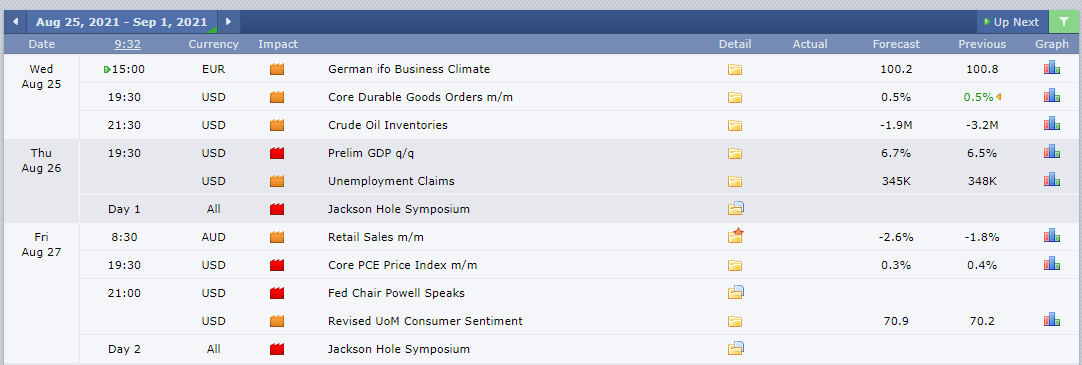1082x365 pixels.
Task: View graph for Crude Oil Inventories
Action: click(x=1051, y=124)
